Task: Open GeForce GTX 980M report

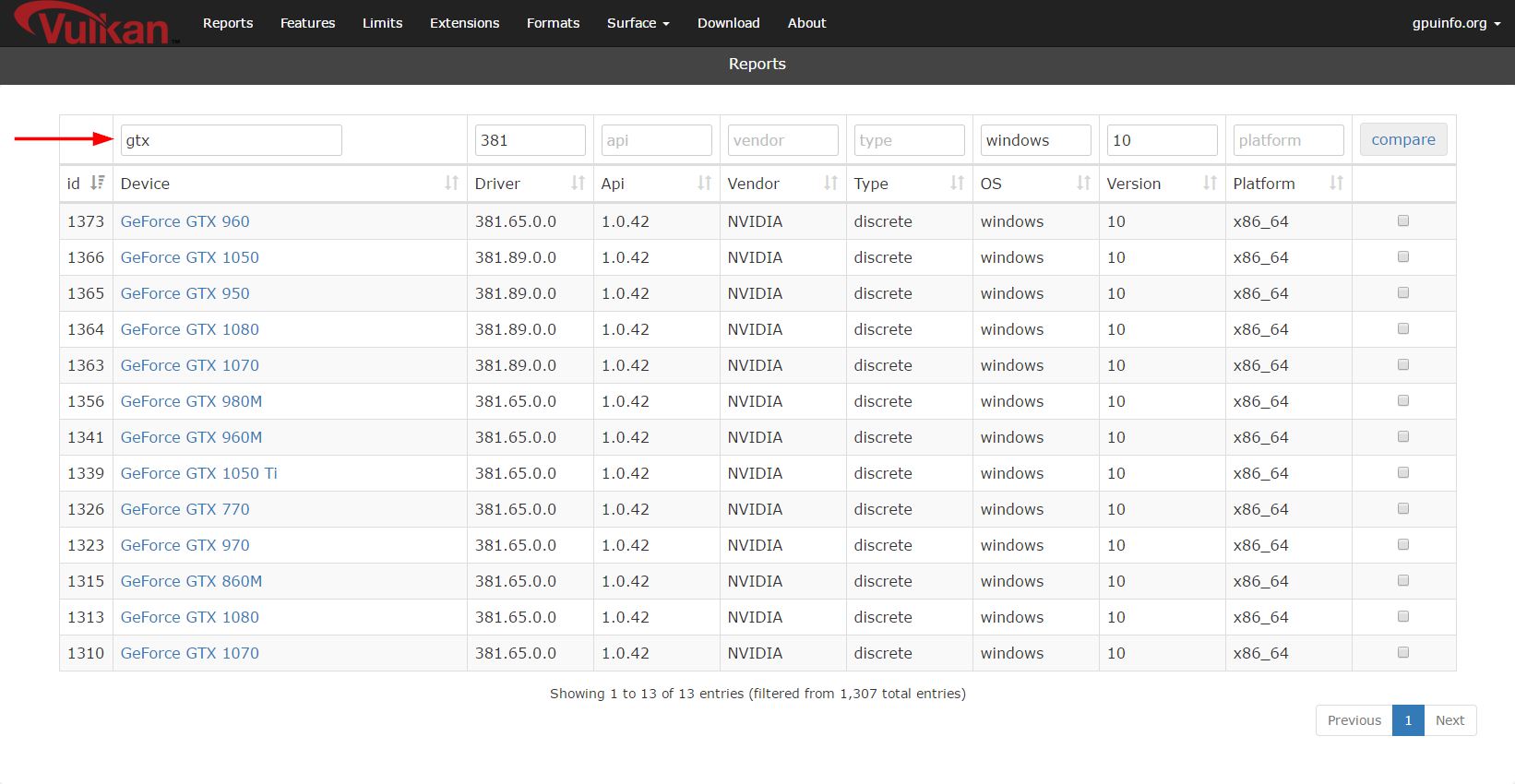Action: (x=191, y=401)
